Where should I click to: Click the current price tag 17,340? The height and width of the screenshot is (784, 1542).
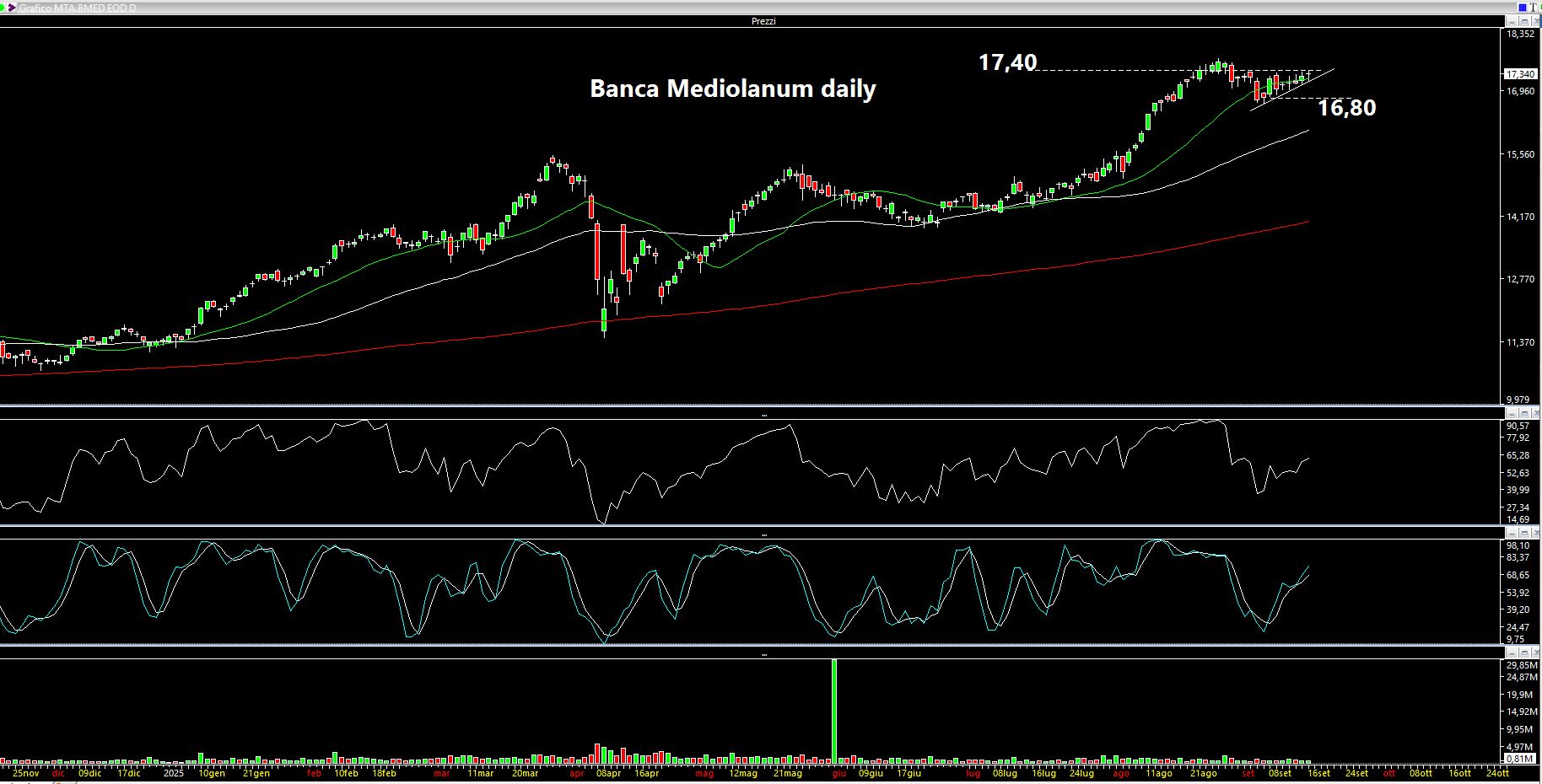click(x=1522, y=74)
